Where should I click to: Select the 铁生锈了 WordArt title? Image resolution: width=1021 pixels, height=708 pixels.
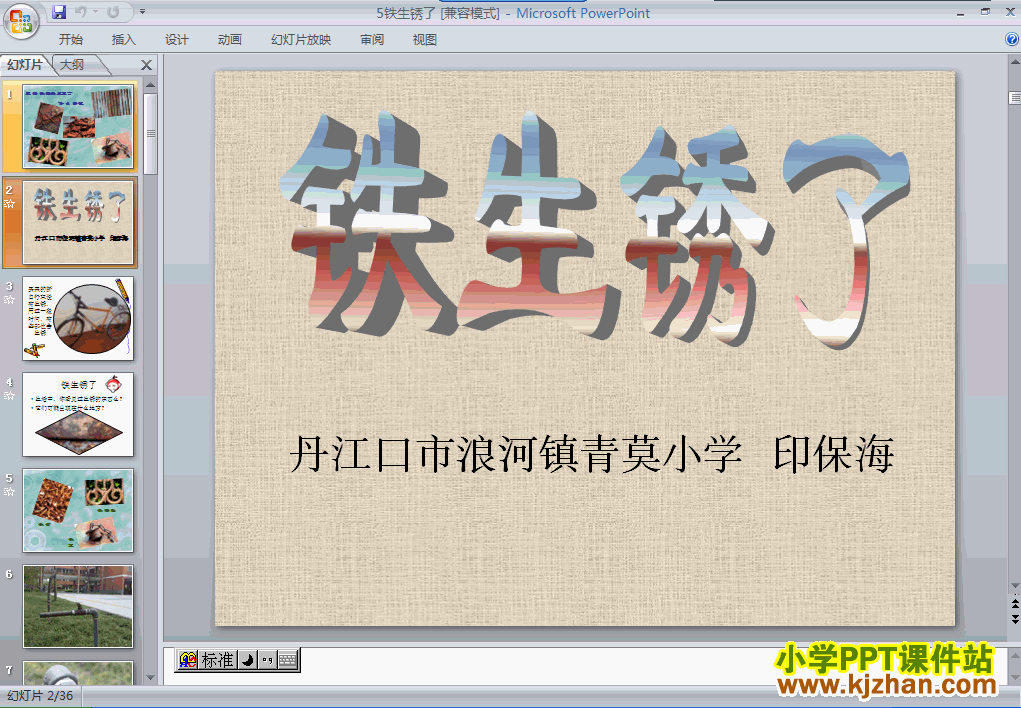click(x=594, y=229)
